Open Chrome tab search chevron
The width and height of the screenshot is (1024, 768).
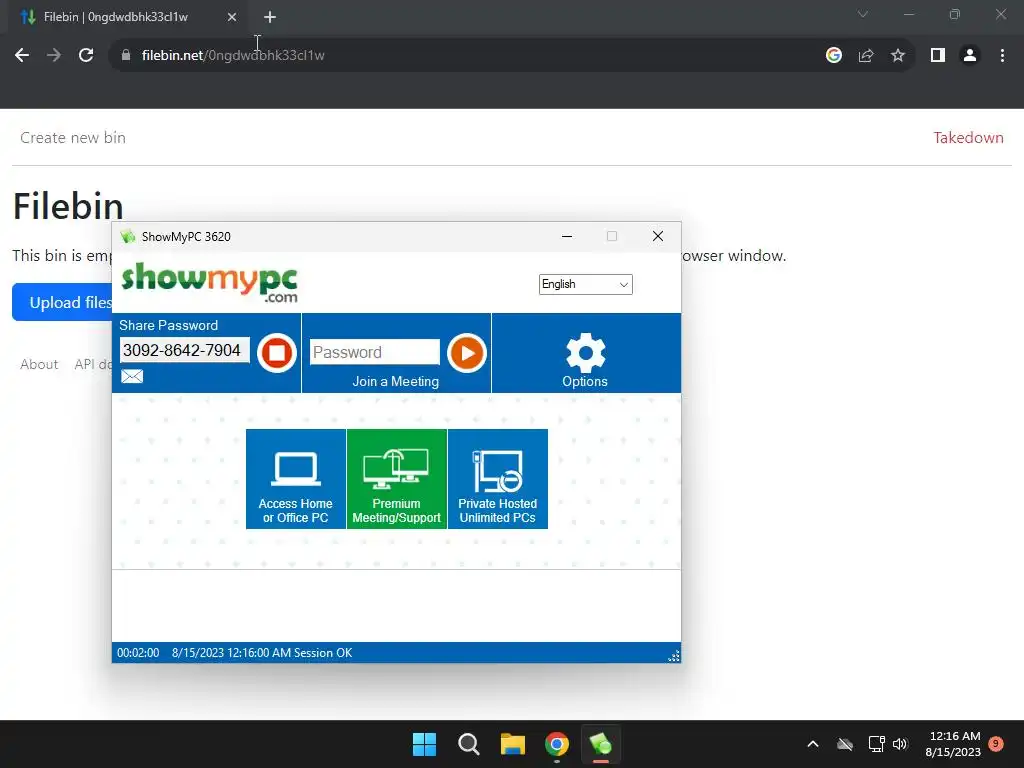tap(863, 14)
